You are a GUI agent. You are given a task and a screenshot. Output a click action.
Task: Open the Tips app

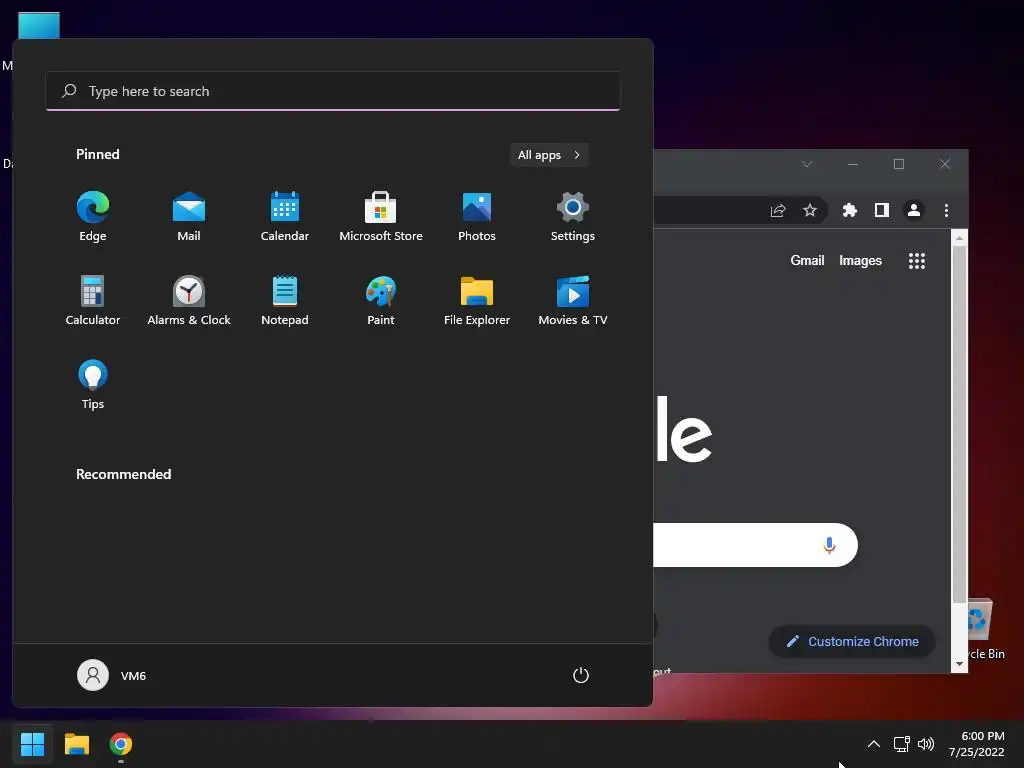[x=93, y=385]
